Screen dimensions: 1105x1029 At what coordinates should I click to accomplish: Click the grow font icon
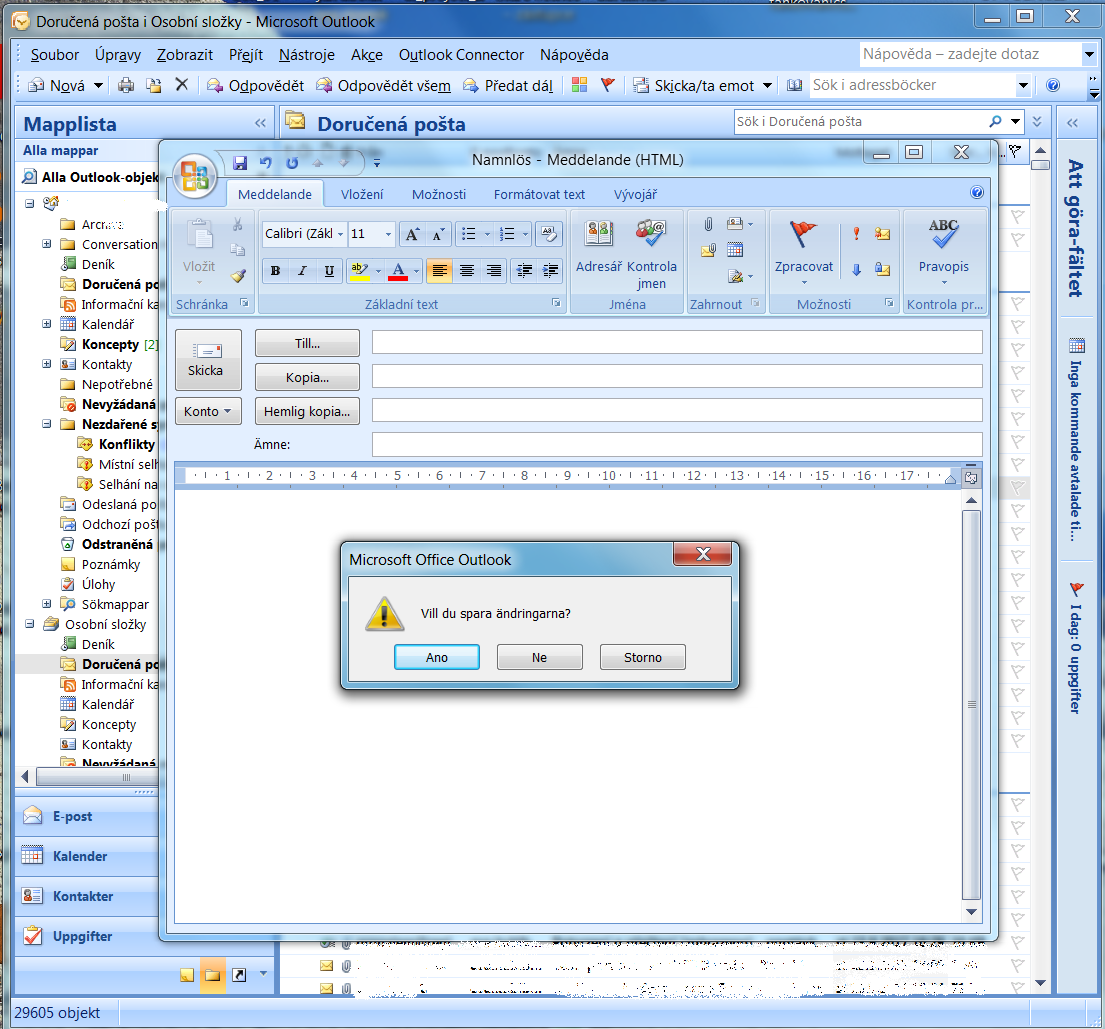[412, 234]
